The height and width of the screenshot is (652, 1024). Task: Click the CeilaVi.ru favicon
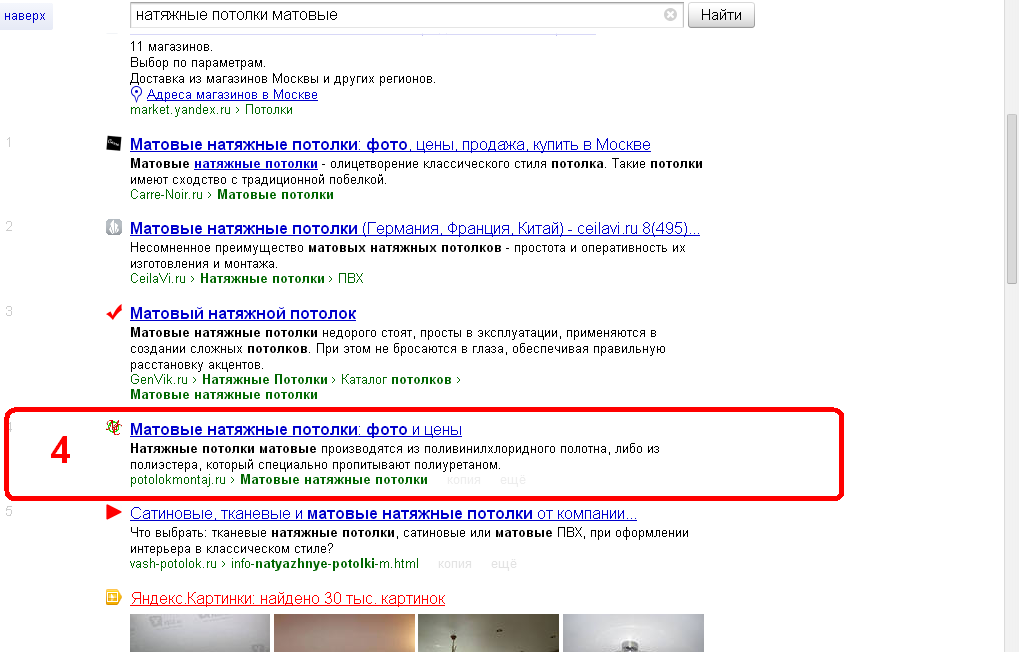click(114, 227)
